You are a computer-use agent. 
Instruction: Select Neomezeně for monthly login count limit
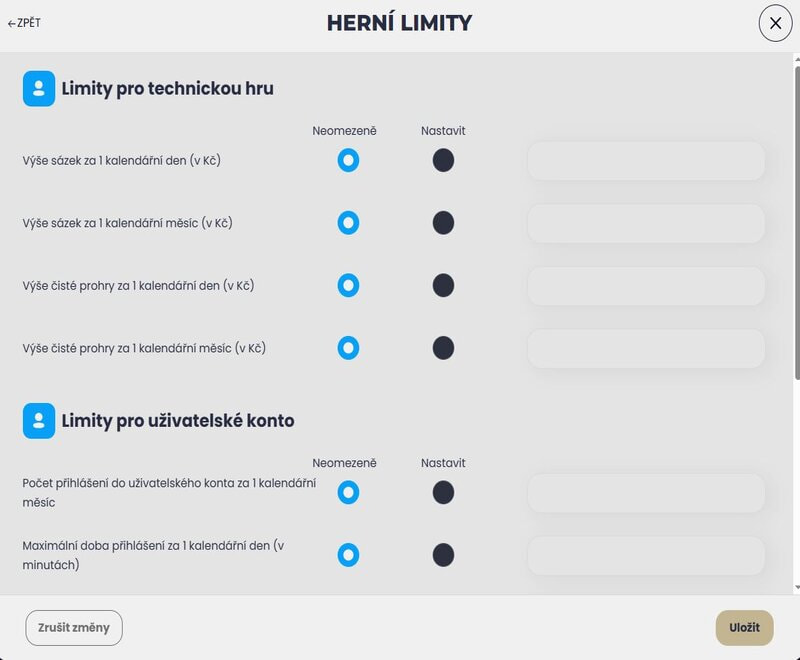click(347, 492)
